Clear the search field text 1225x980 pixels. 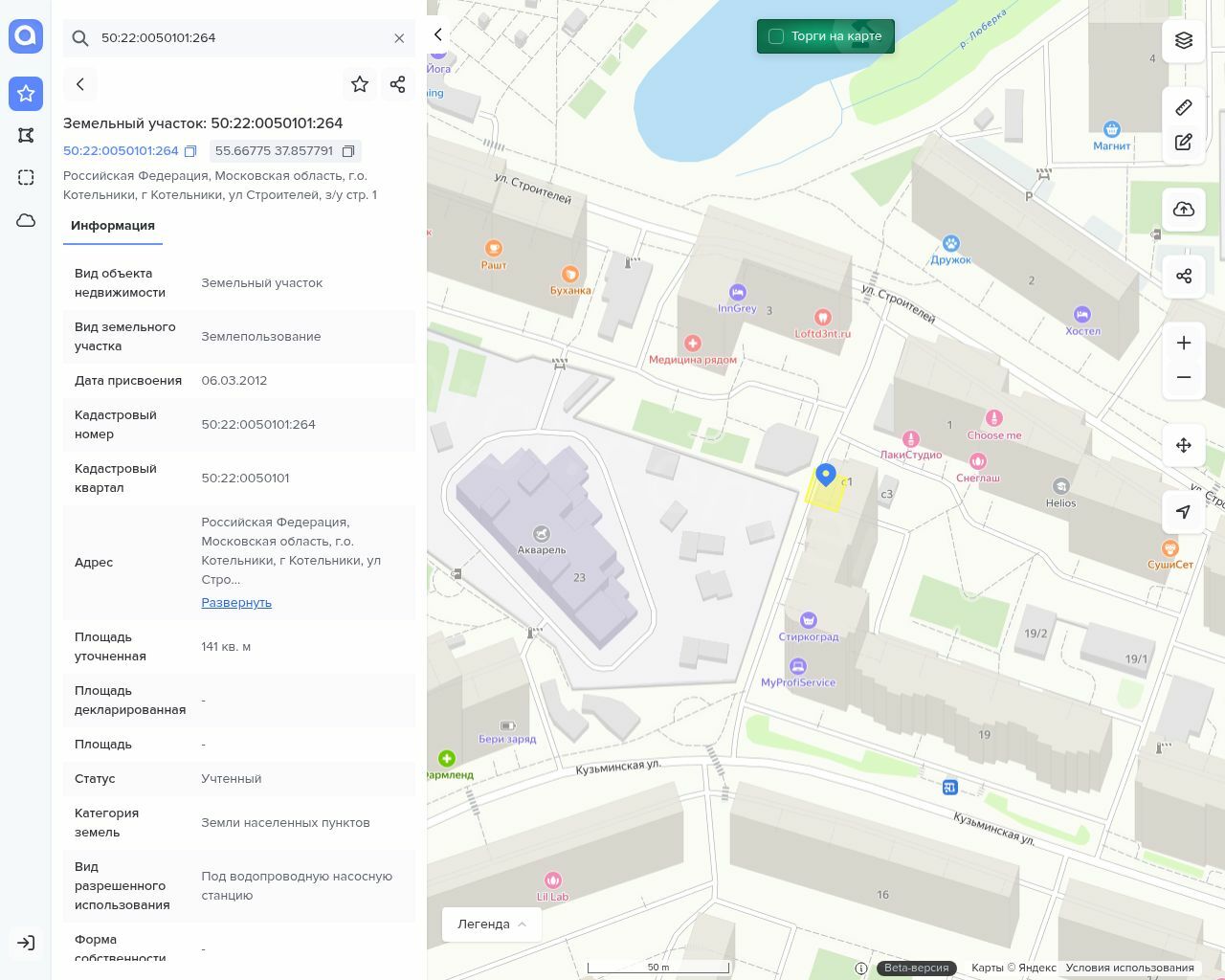coord(399,38)
